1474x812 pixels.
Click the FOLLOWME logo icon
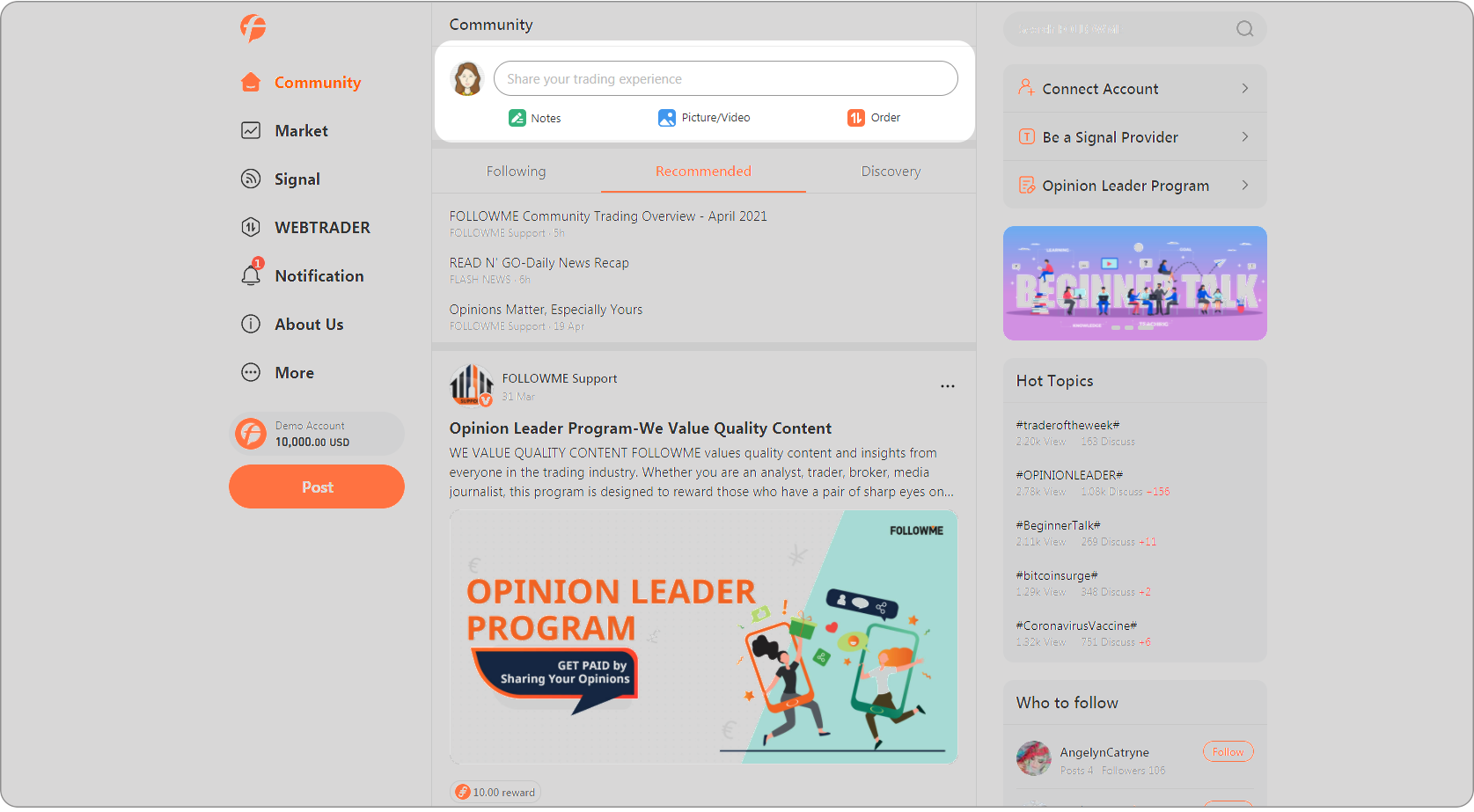coord(253,27)
